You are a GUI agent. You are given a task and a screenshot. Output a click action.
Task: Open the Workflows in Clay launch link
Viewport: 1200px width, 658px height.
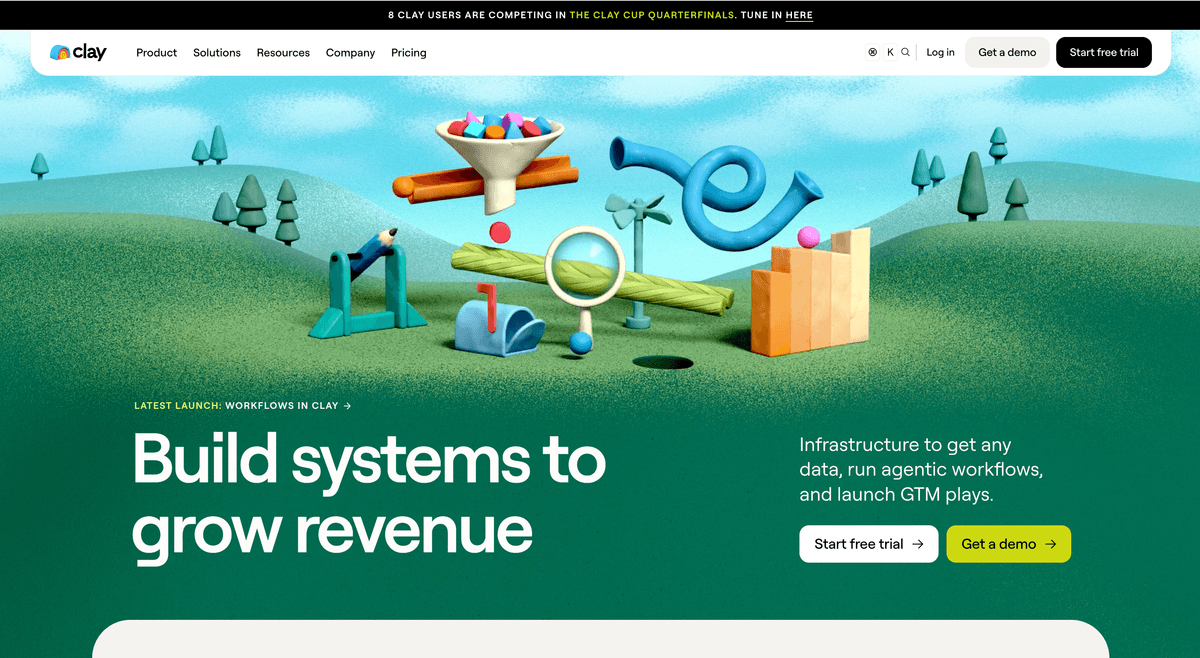pos(243,406)
